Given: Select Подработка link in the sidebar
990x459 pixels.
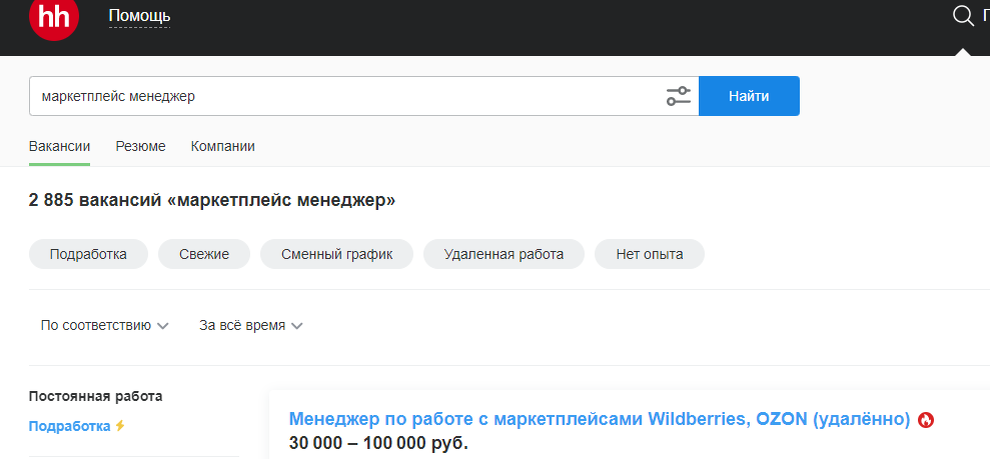Looking at the screenshot, I should click(x=69, y=426).
